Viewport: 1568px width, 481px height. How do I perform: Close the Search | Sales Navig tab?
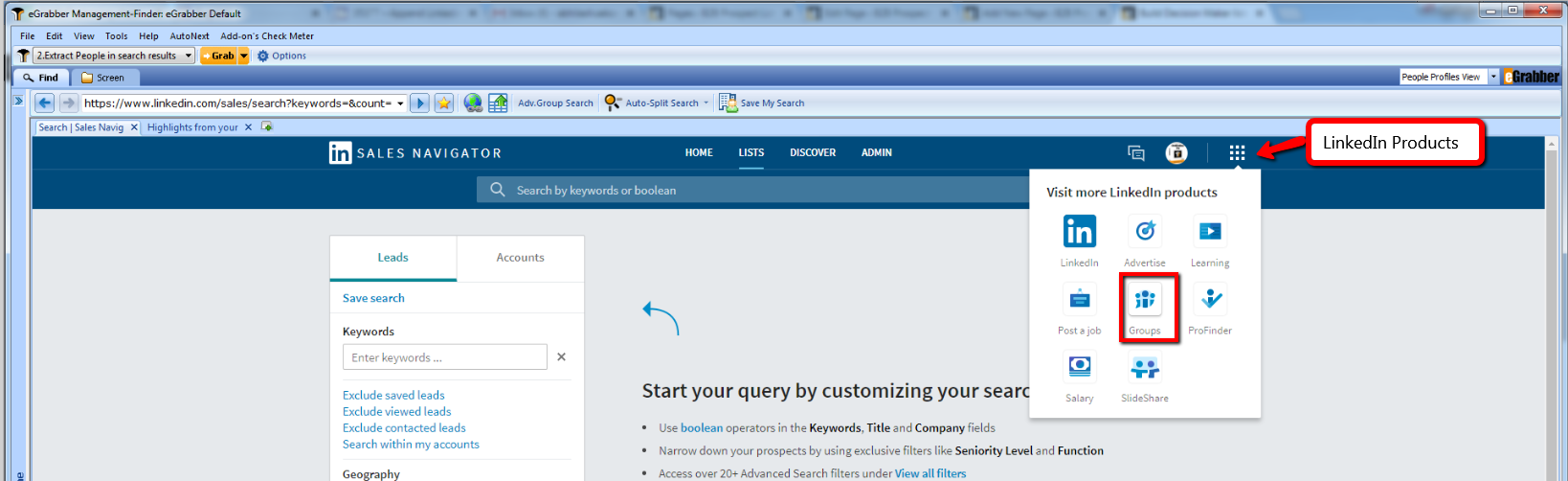pos(134,126)
